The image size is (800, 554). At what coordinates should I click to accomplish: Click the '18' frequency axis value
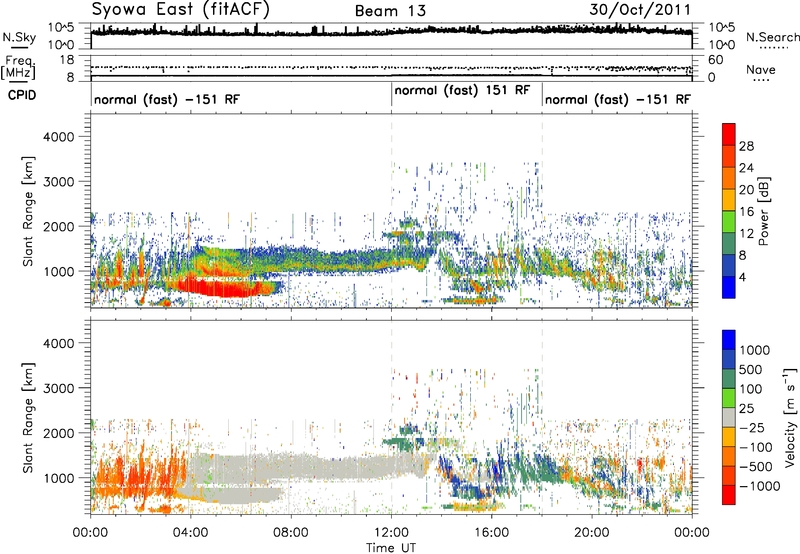(x=67, y=60)
